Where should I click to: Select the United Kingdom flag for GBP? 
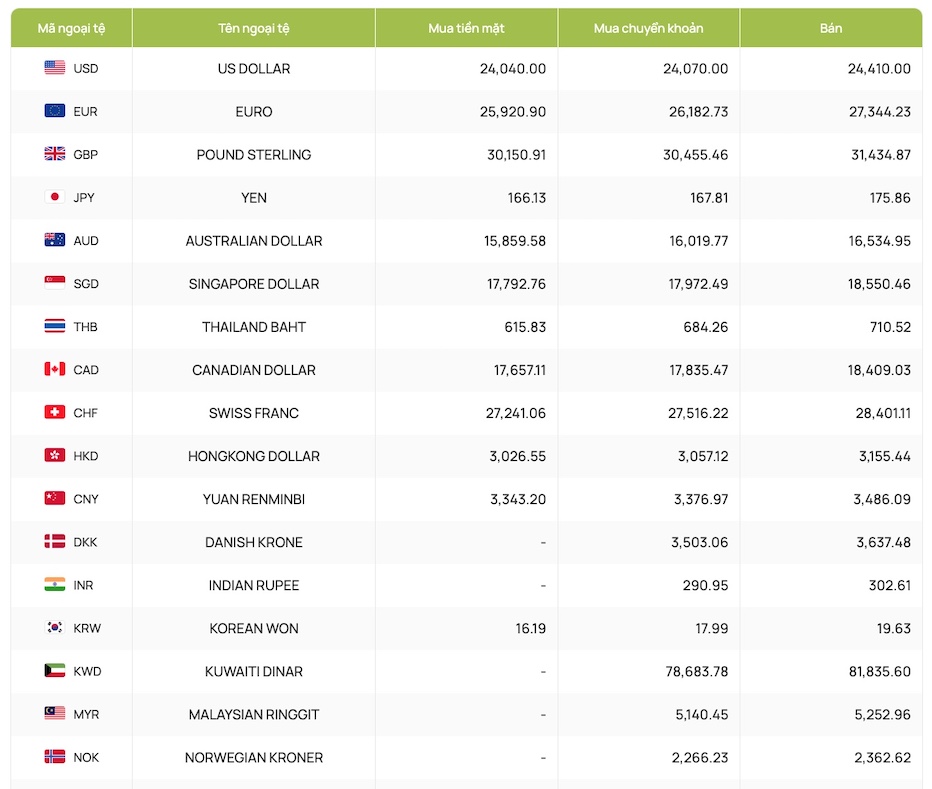tap(55, 154)
